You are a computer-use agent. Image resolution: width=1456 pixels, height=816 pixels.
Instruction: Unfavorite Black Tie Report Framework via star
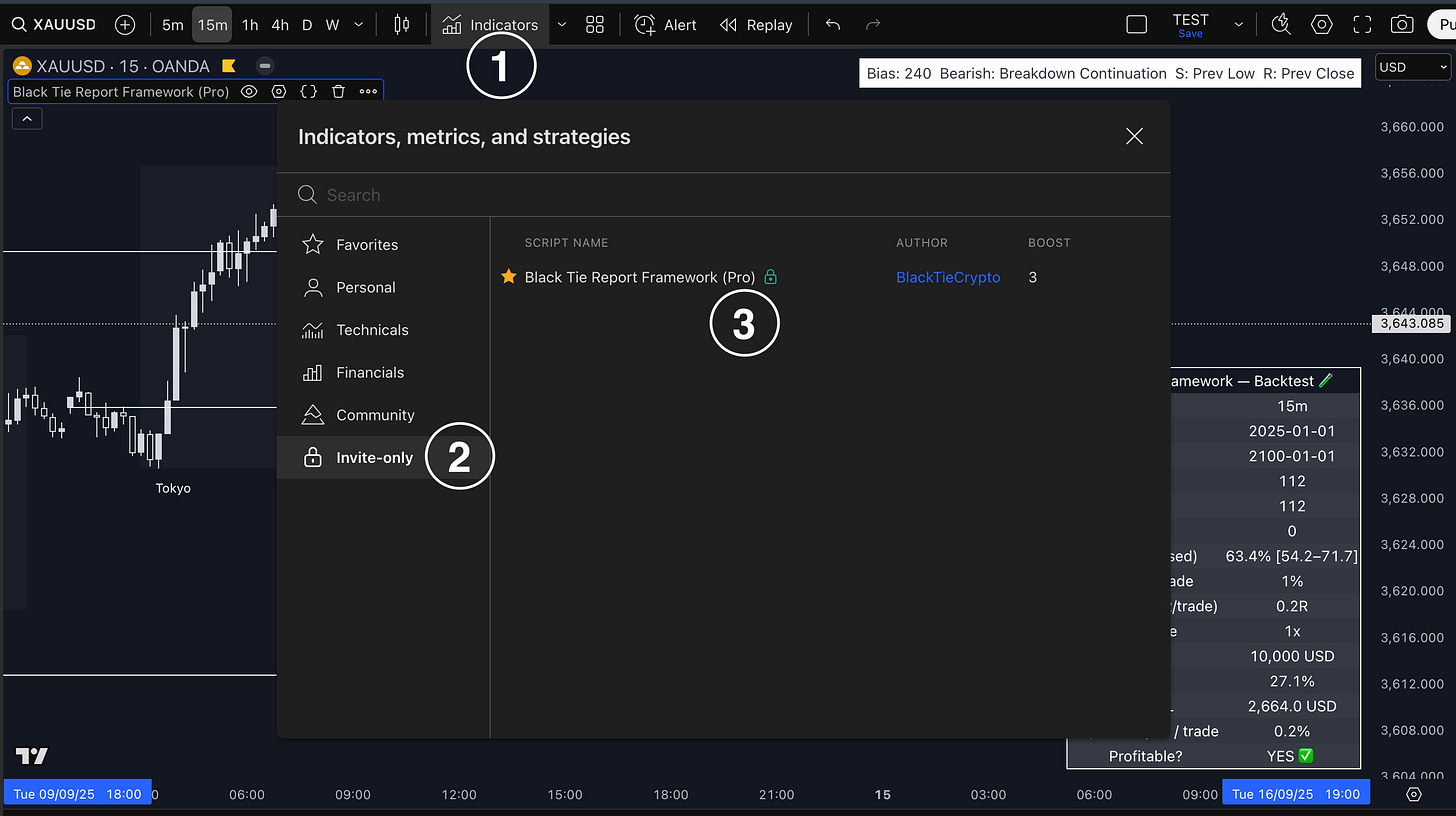pyautogui.click(x=508, y=277)
